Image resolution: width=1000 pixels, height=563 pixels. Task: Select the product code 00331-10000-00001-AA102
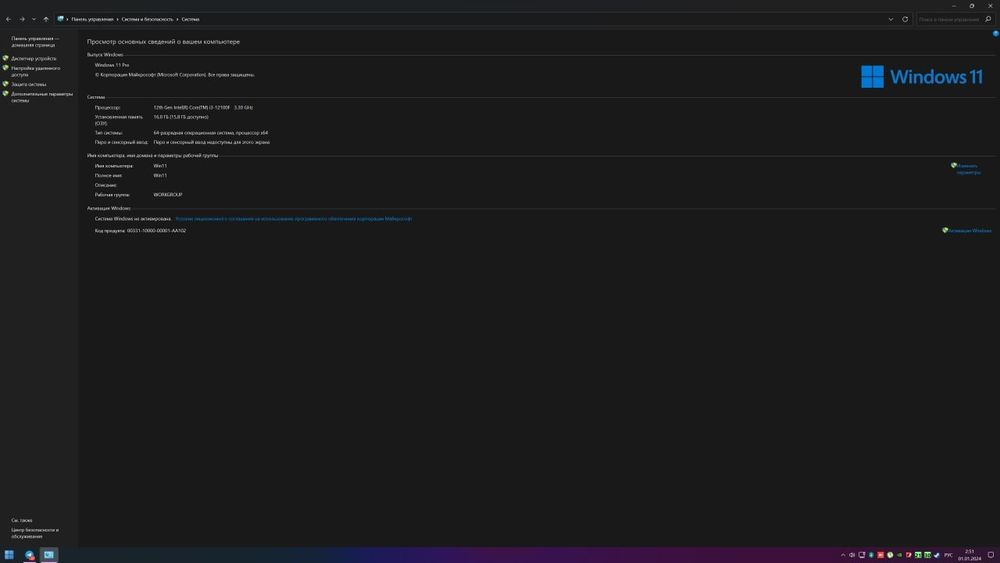(x=156, y=231)
